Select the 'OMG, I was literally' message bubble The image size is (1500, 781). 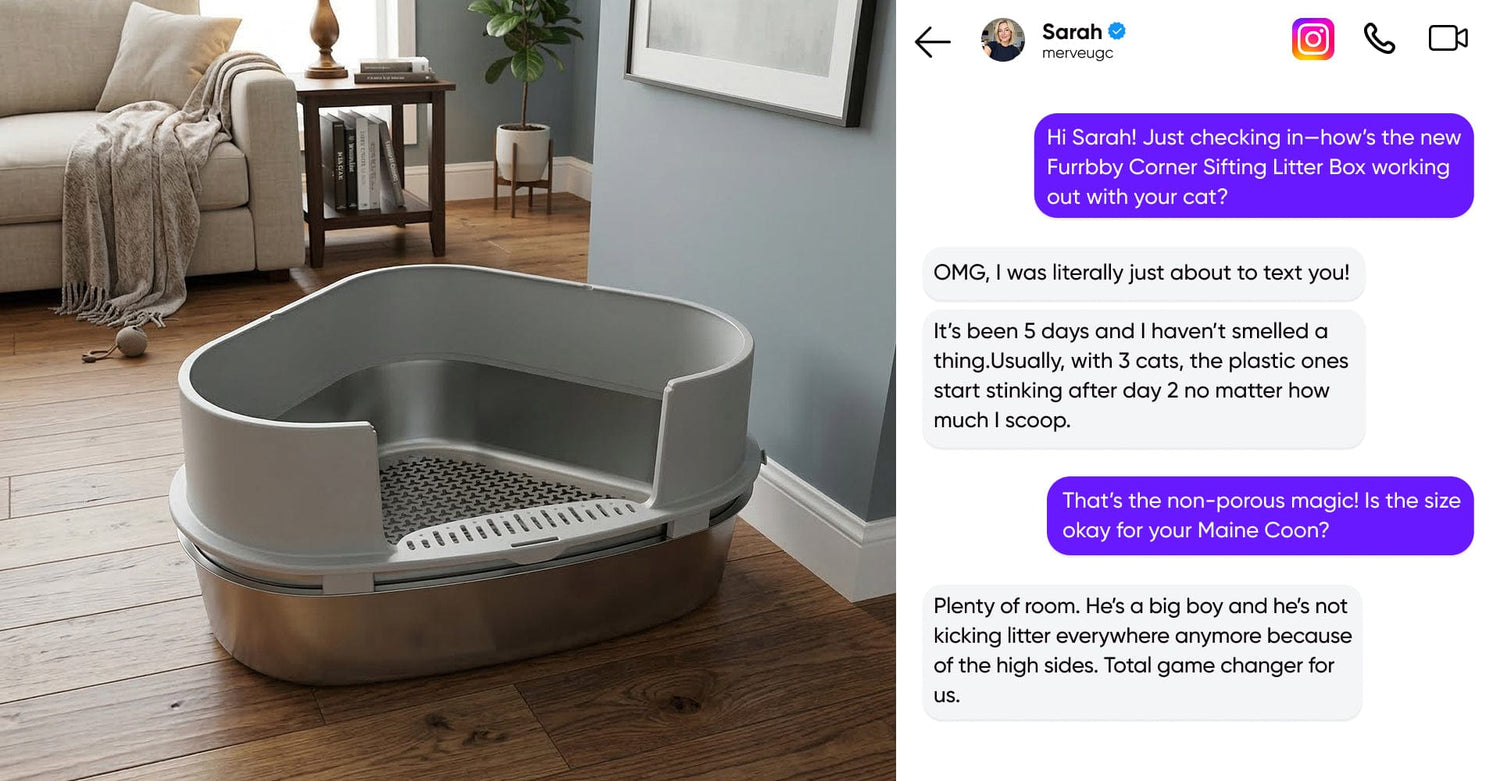tap(1142, 273)
